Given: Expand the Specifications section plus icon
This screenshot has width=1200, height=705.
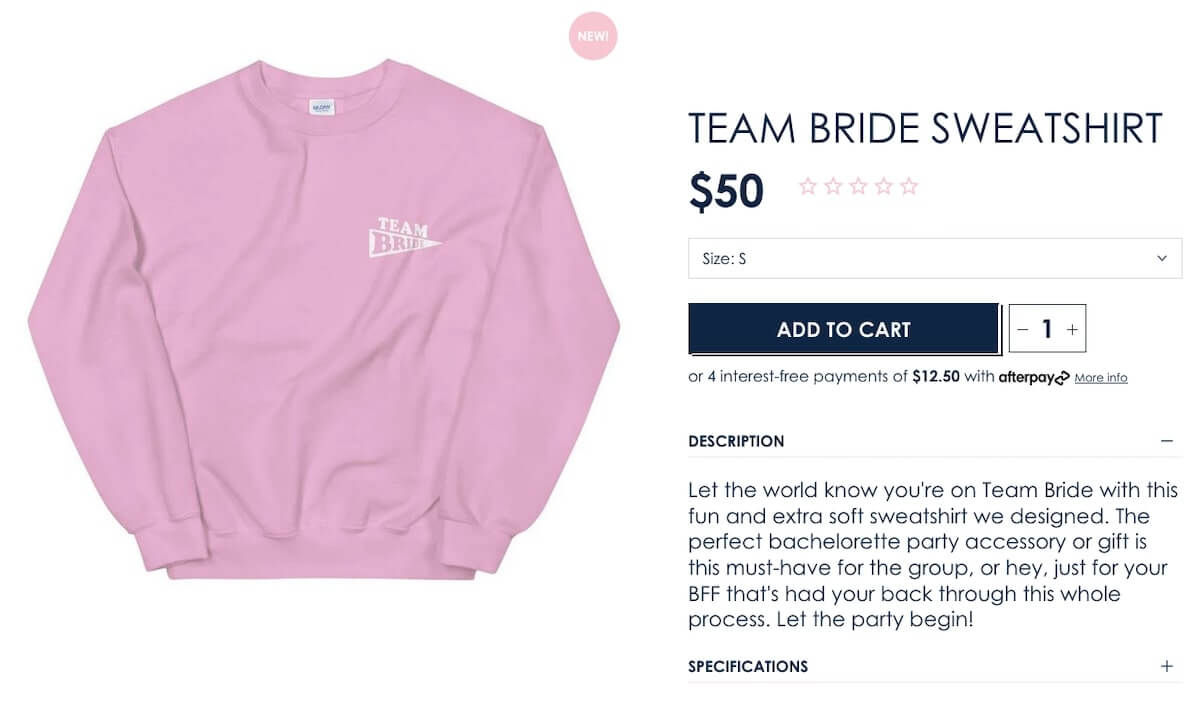Looking at the screenshot, I should pyautogui.click(x=1166, y=666).
